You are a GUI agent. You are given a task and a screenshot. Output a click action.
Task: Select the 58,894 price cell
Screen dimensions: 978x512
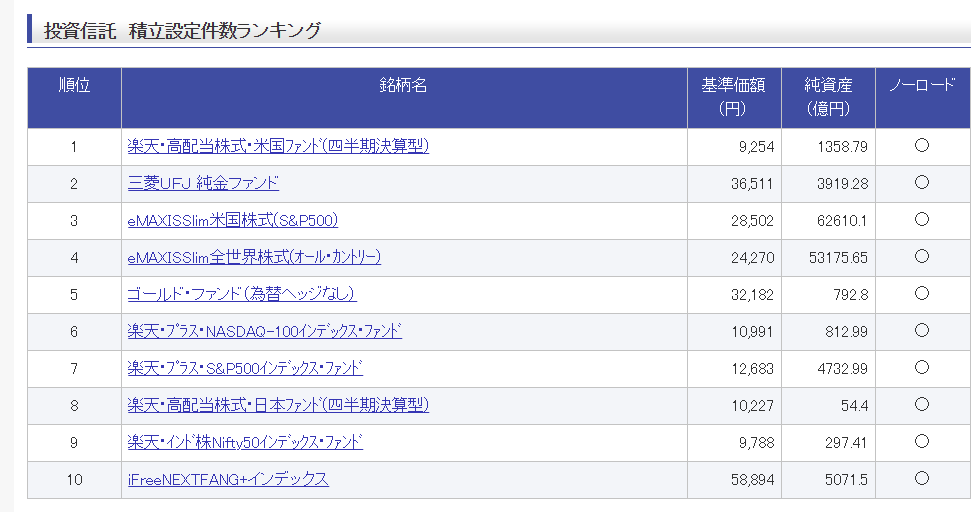734,480
